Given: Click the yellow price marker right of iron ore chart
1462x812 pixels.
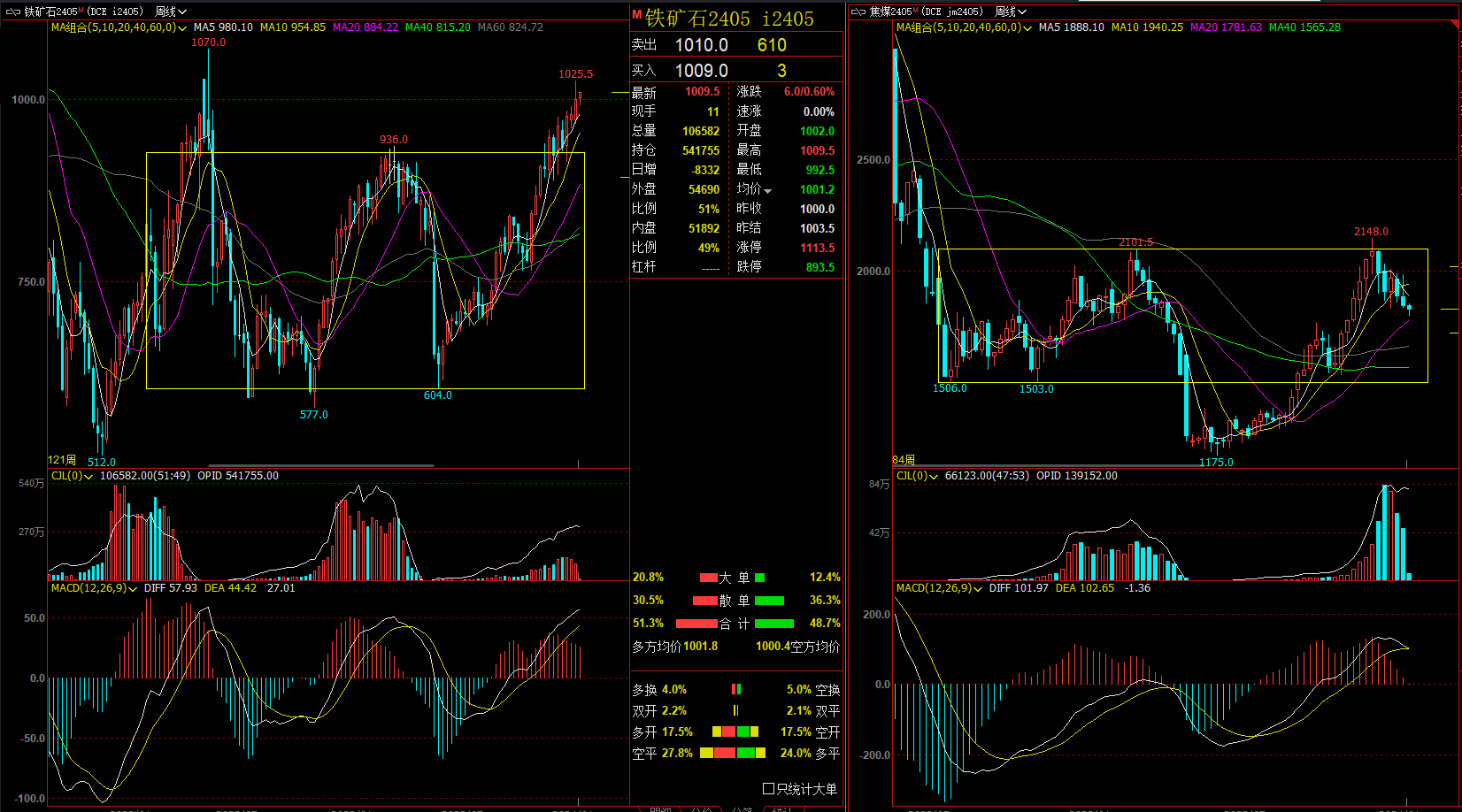Looking at the screenshot, I should pyautogui.click(x=619, y=92).
